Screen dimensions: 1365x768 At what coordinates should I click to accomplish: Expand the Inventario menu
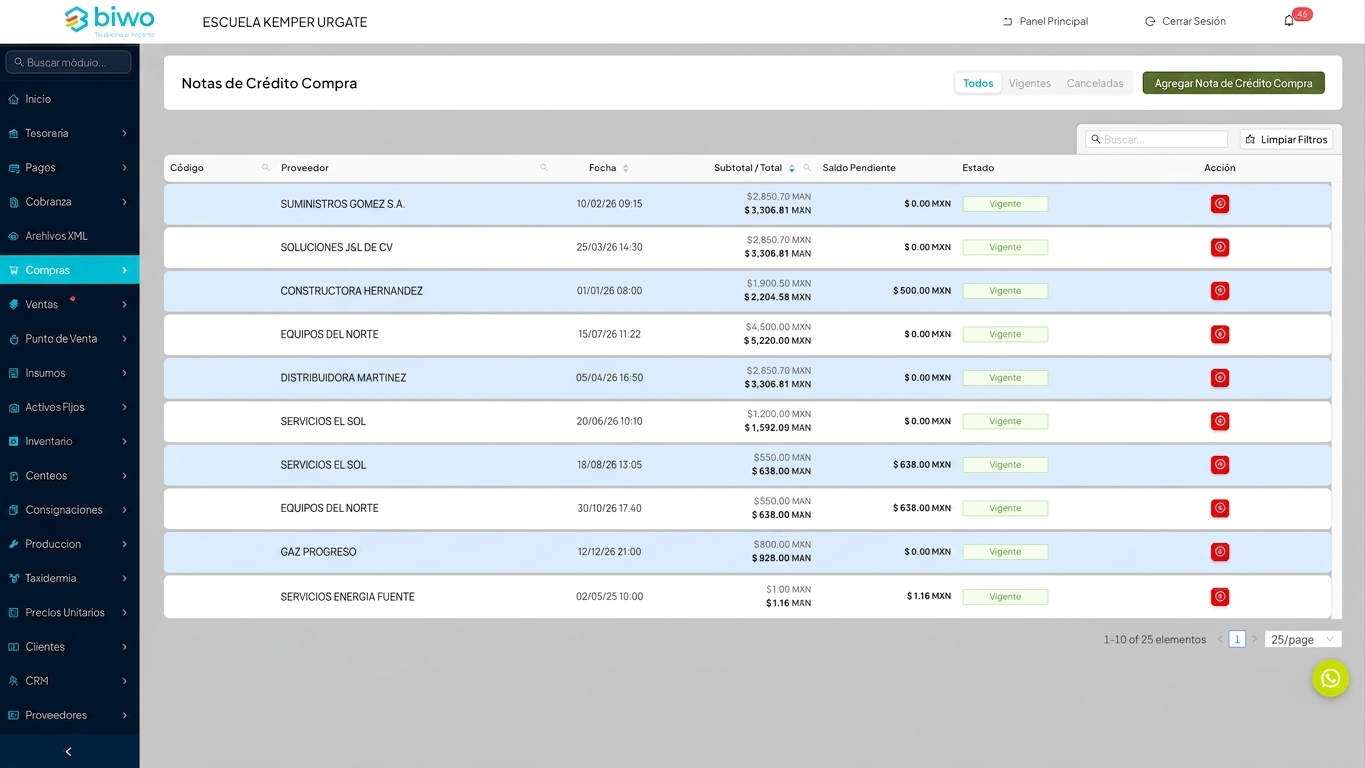point(70,441)
